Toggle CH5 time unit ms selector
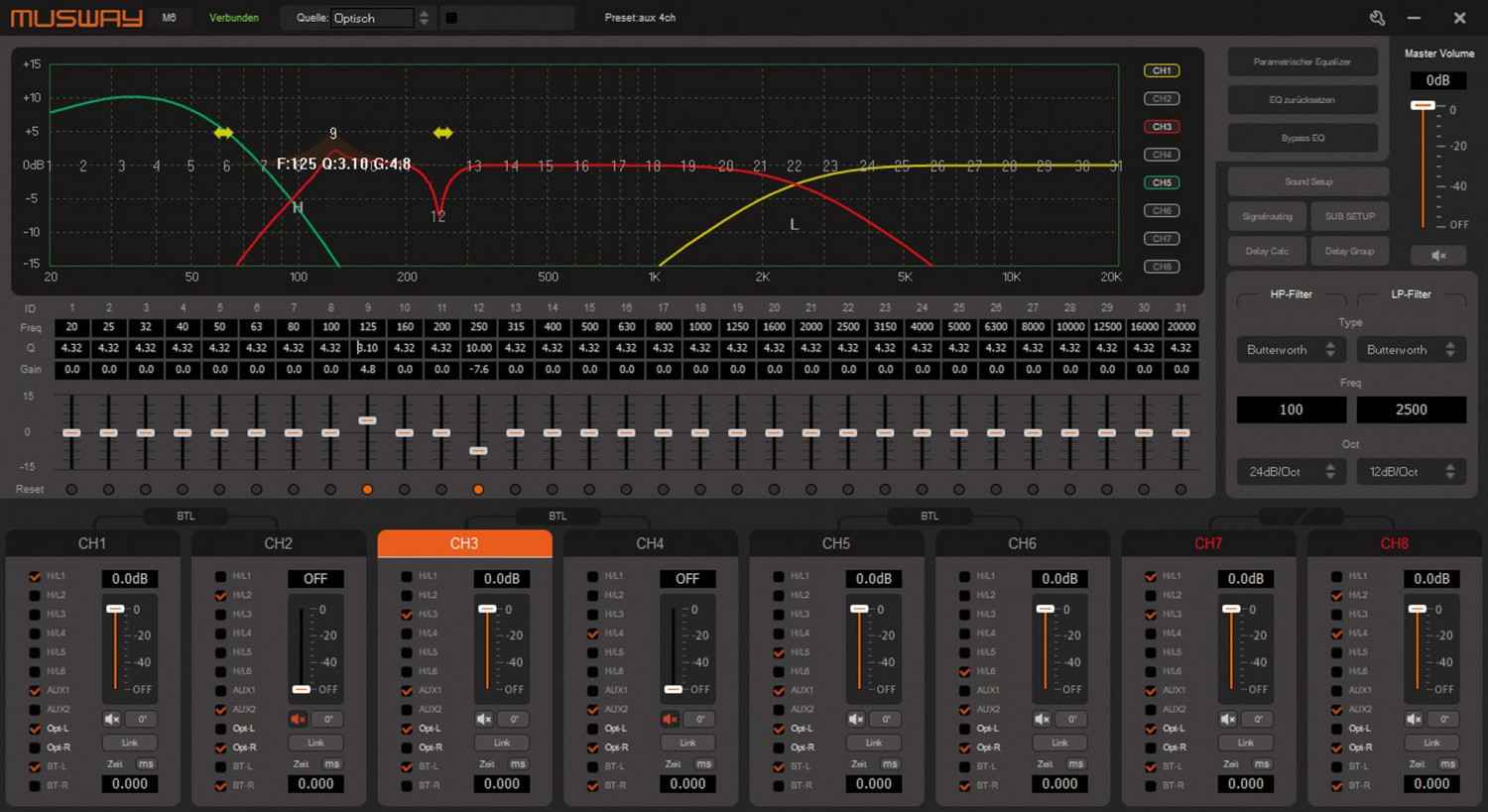The height and width of the screenshot is (812, 1488). point(890,764)
